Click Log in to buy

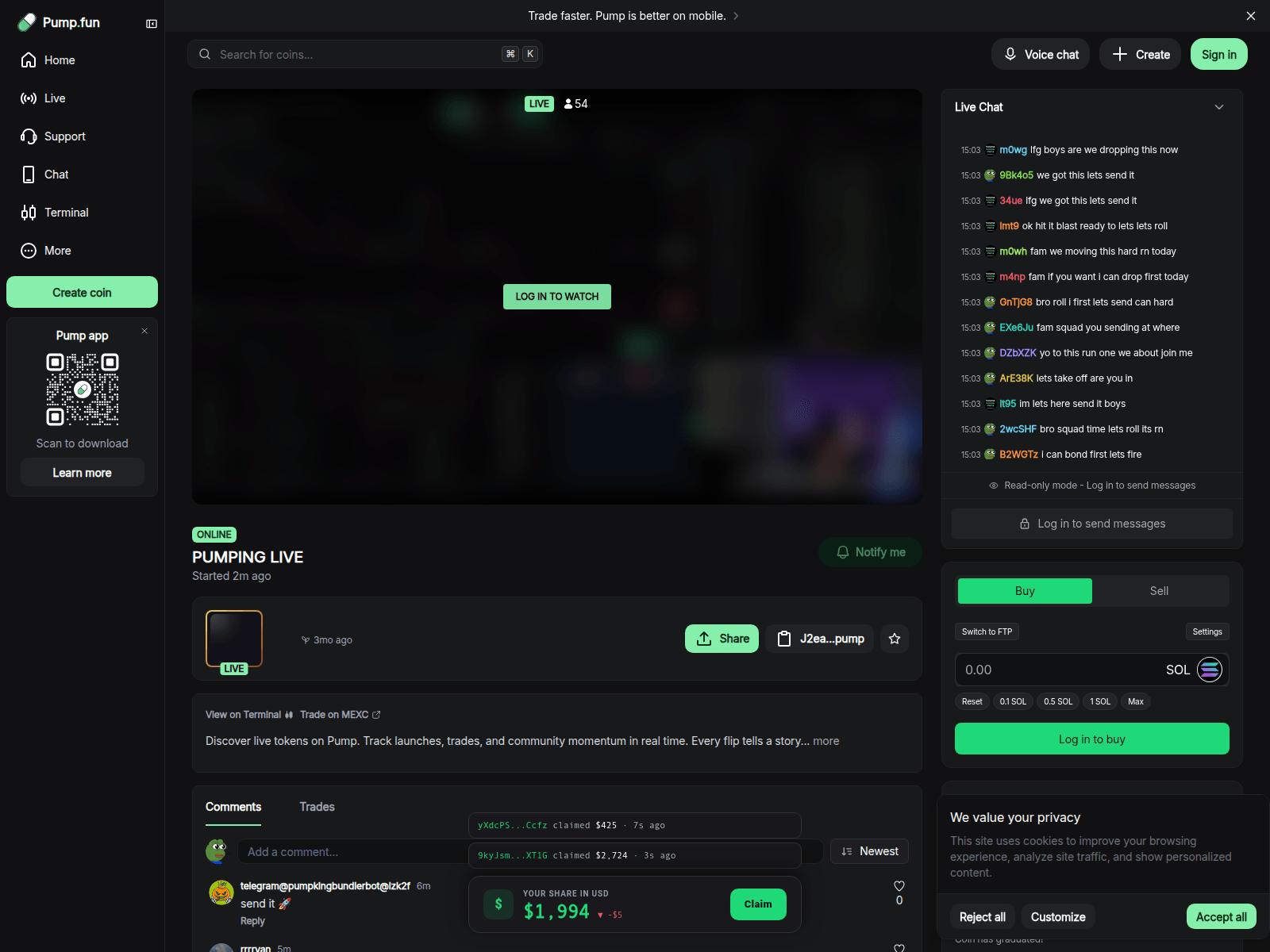[1092, 739]
